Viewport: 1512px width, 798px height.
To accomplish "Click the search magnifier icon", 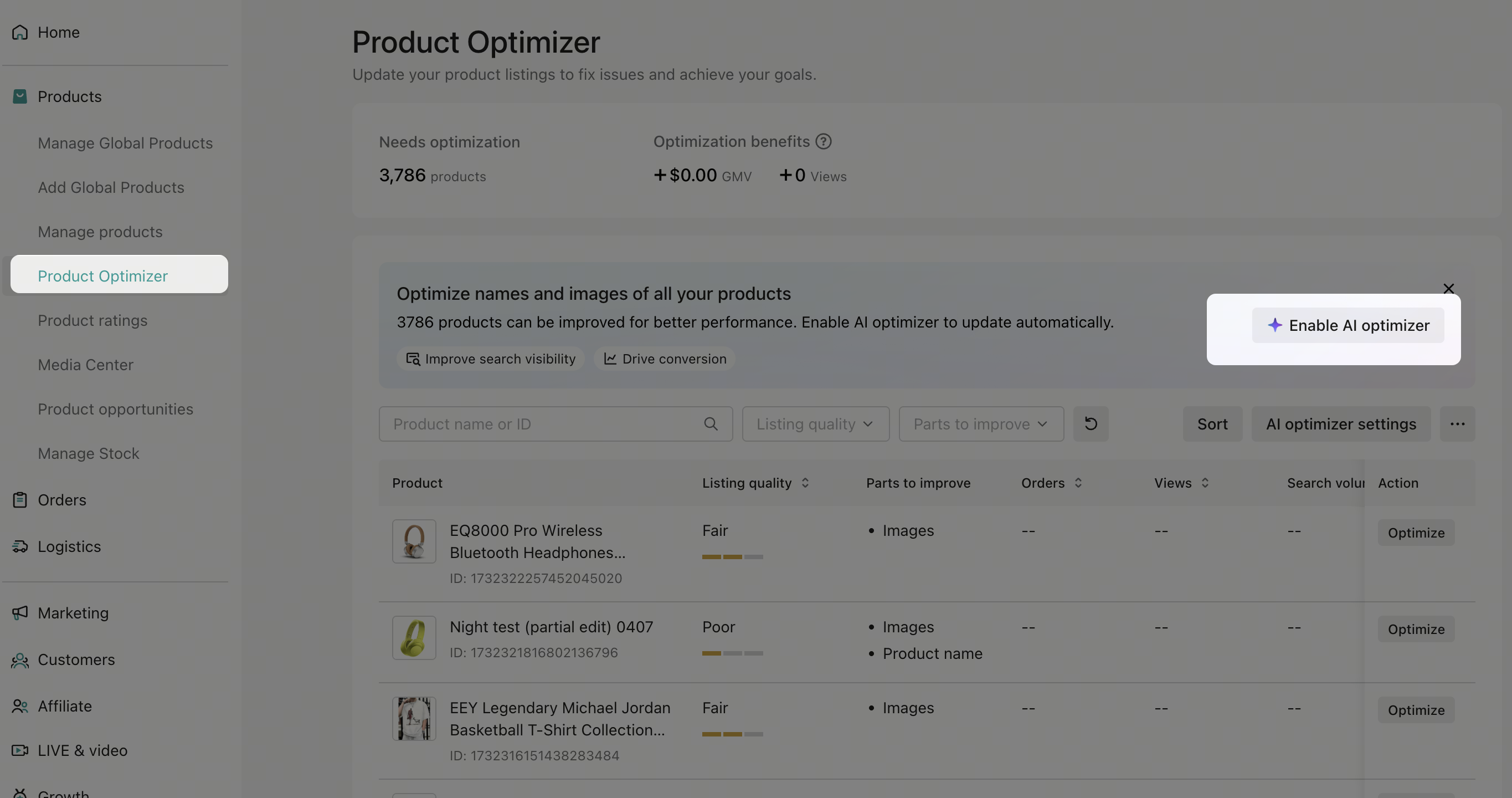I will 710,424.
